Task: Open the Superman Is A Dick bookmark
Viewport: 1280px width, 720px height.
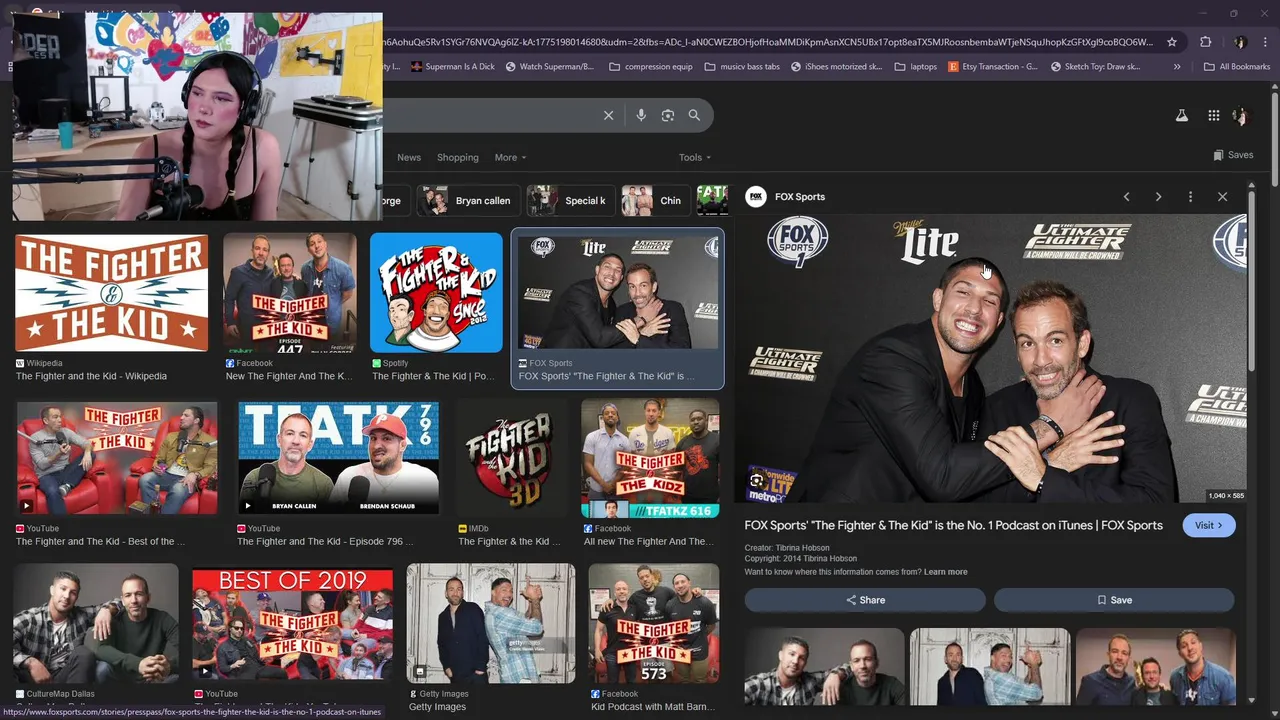Action: pyautogui.click(x=452, y=67)
